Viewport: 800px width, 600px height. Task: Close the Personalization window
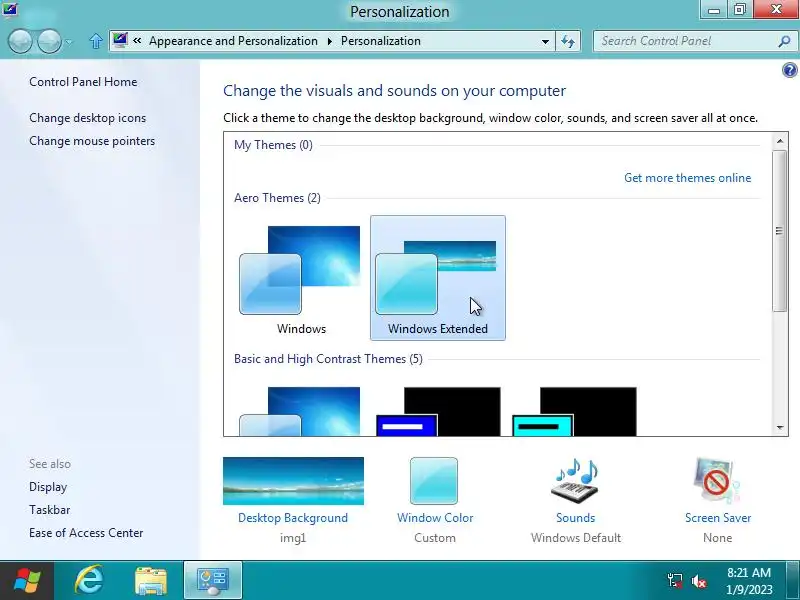[x=776, y=10]
